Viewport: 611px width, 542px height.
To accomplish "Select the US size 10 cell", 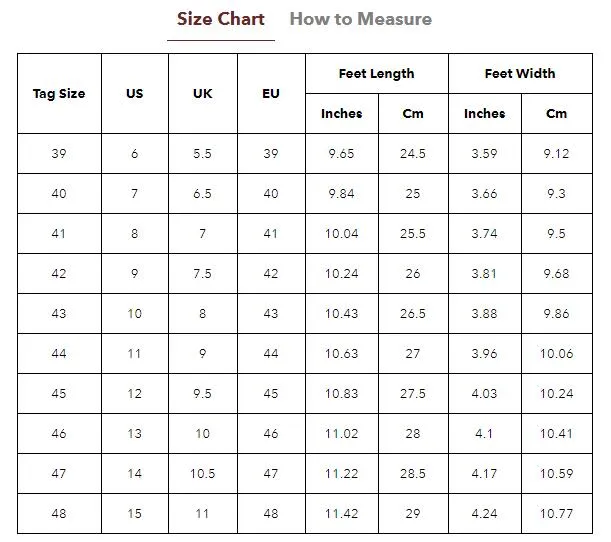I will pyautogui.click(x=135, y=314).
